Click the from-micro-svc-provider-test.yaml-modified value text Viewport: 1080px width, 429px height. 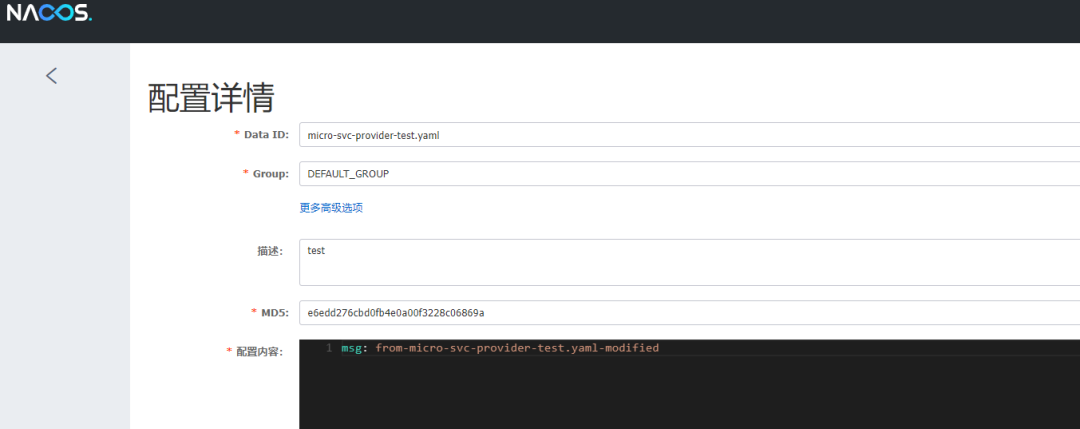pos(517,348)
